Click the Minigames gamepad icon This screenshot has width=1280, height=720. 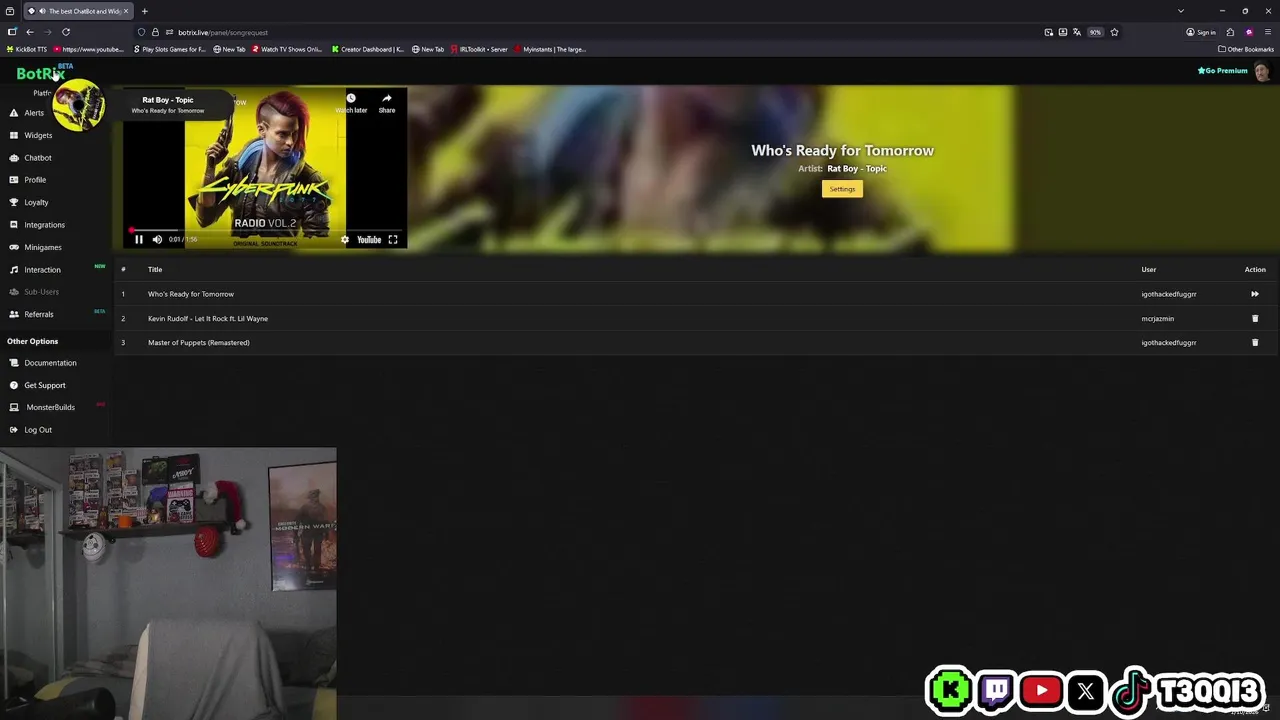coord(14,247)
